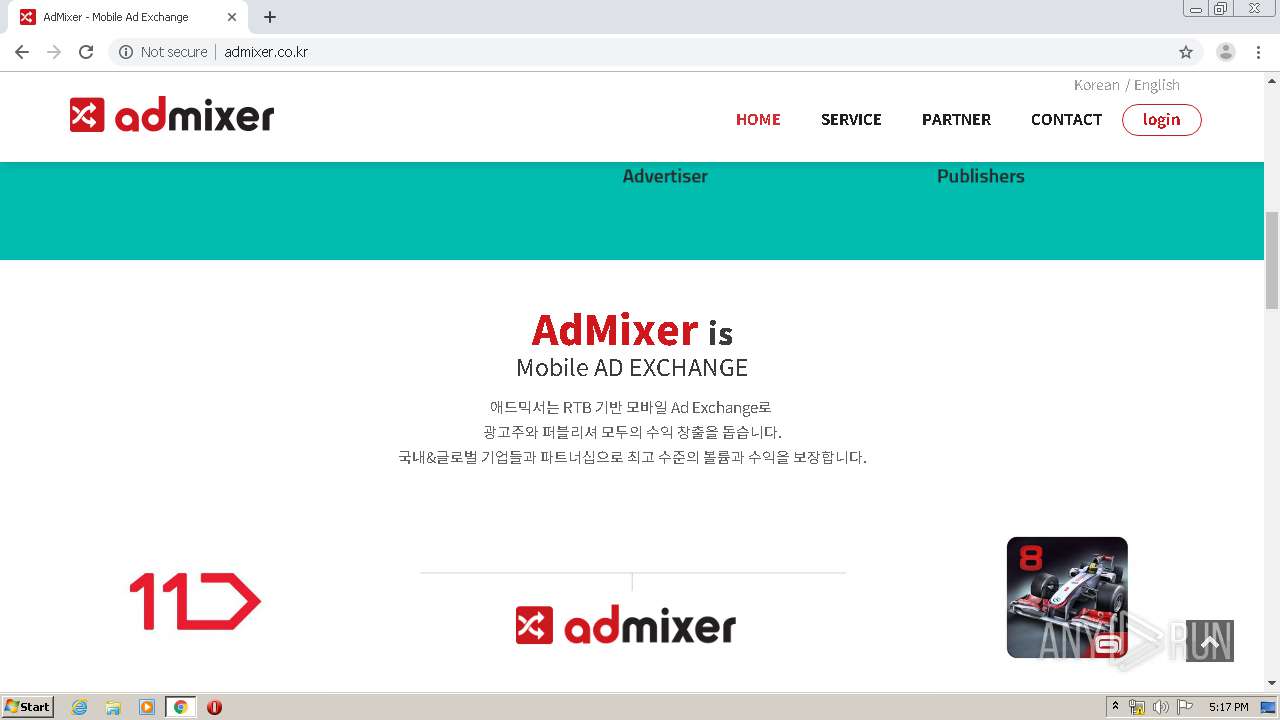Open a new browser tab

click(270, 17)
